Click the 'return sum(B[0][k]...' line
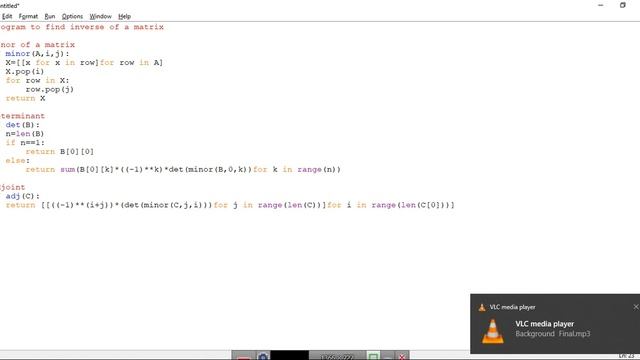Viewport: 640px width, 360px height. pyautogui.click(x=183, y=169)
